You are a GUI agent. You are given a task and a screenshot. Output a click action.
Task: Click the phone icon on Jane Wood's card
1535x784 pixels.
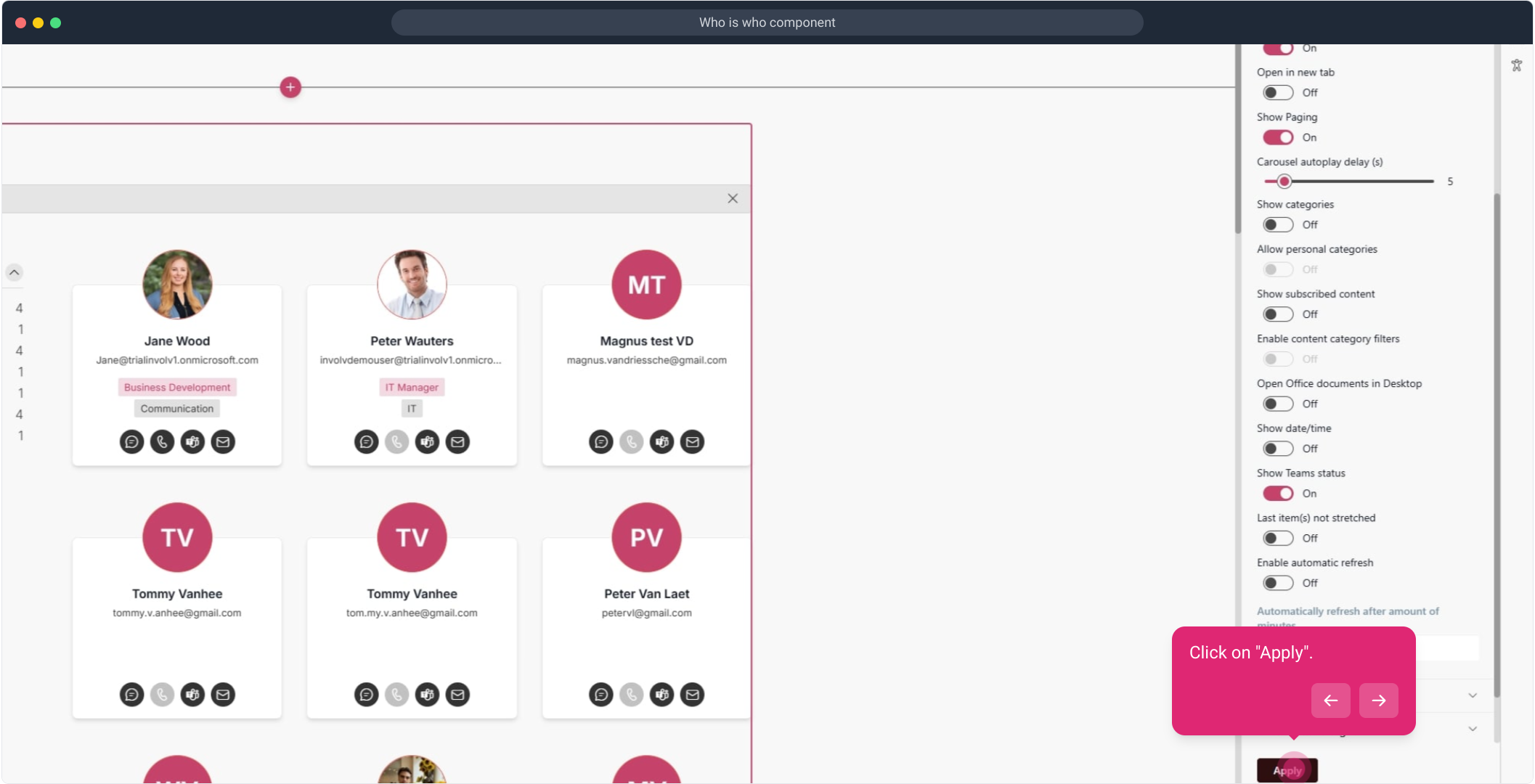tap(162, 441)
